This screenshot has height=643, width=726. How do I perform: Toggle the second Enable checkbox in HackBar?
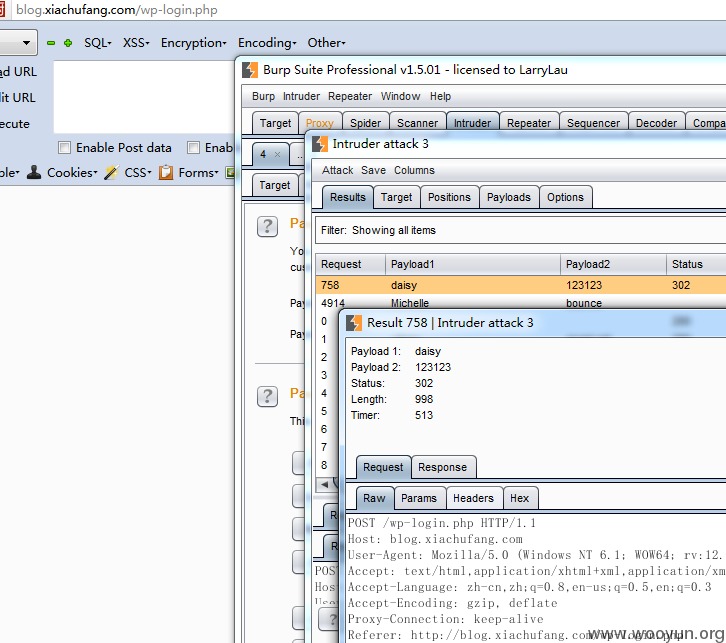coord(193,148)
